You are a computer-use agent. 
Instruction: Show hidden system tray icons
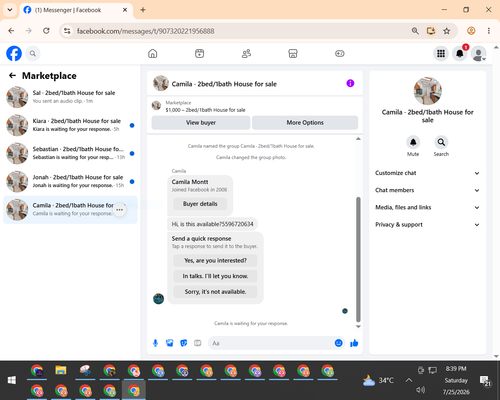[409, 380]
